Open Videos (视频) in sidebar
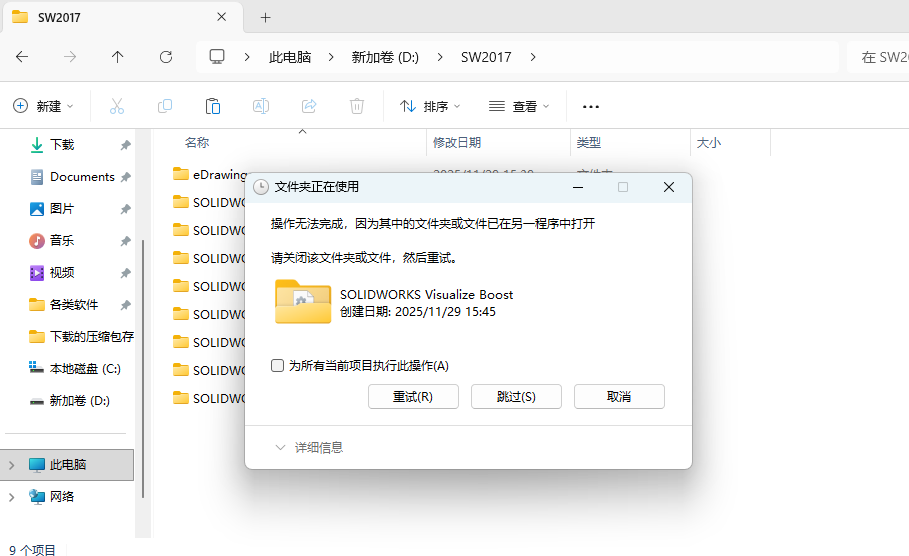 pos(62,272)
